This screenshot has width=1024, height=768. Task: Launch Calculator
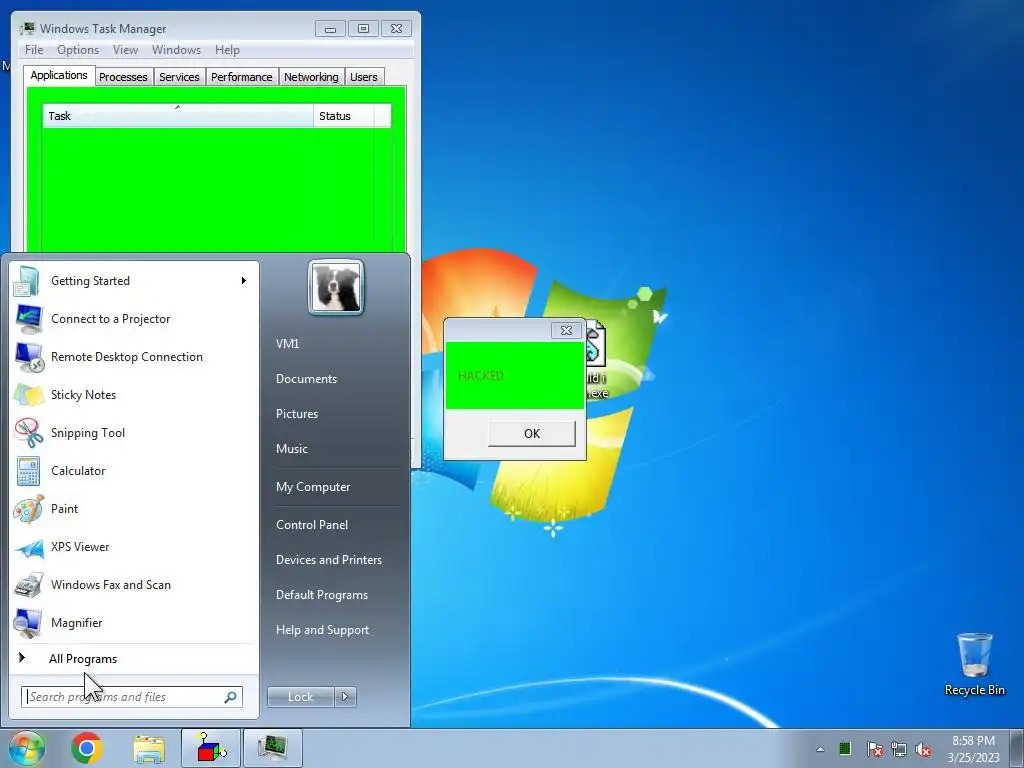pyautogui.click(x=134, y=471)
